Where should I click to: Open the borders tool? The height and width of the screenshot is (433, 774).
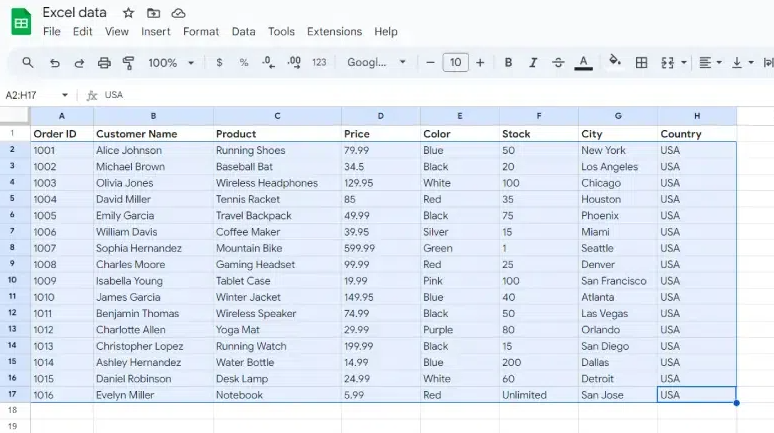click(642, 63)
